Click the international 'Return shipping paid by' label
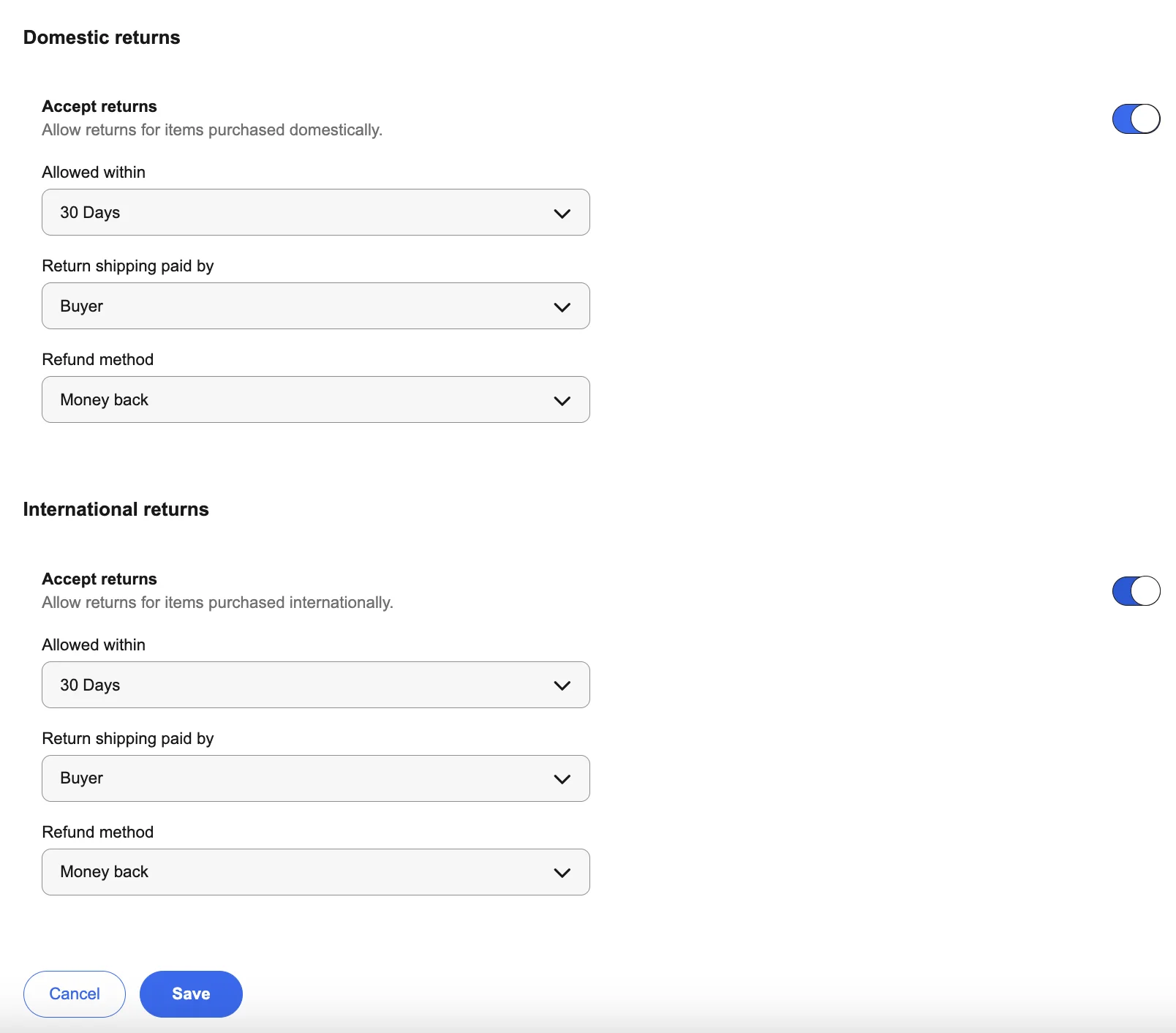The image size is (1176, 1033). pos(128,738)
